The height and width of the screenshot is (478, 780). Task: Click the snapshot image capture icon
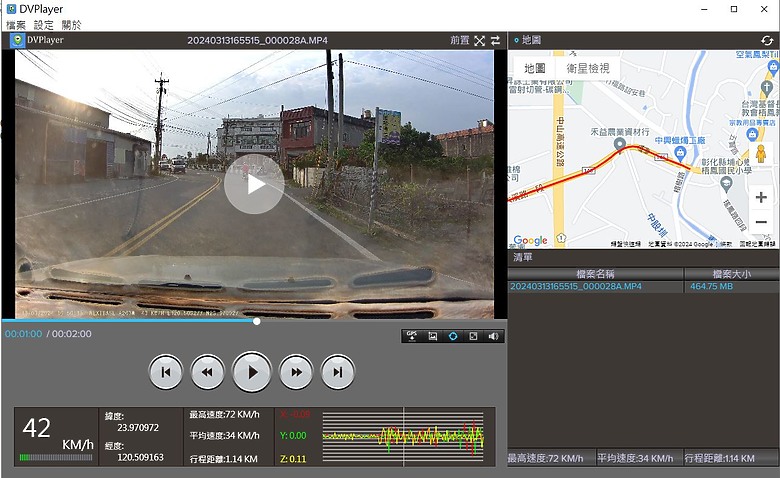click(433, 336)
